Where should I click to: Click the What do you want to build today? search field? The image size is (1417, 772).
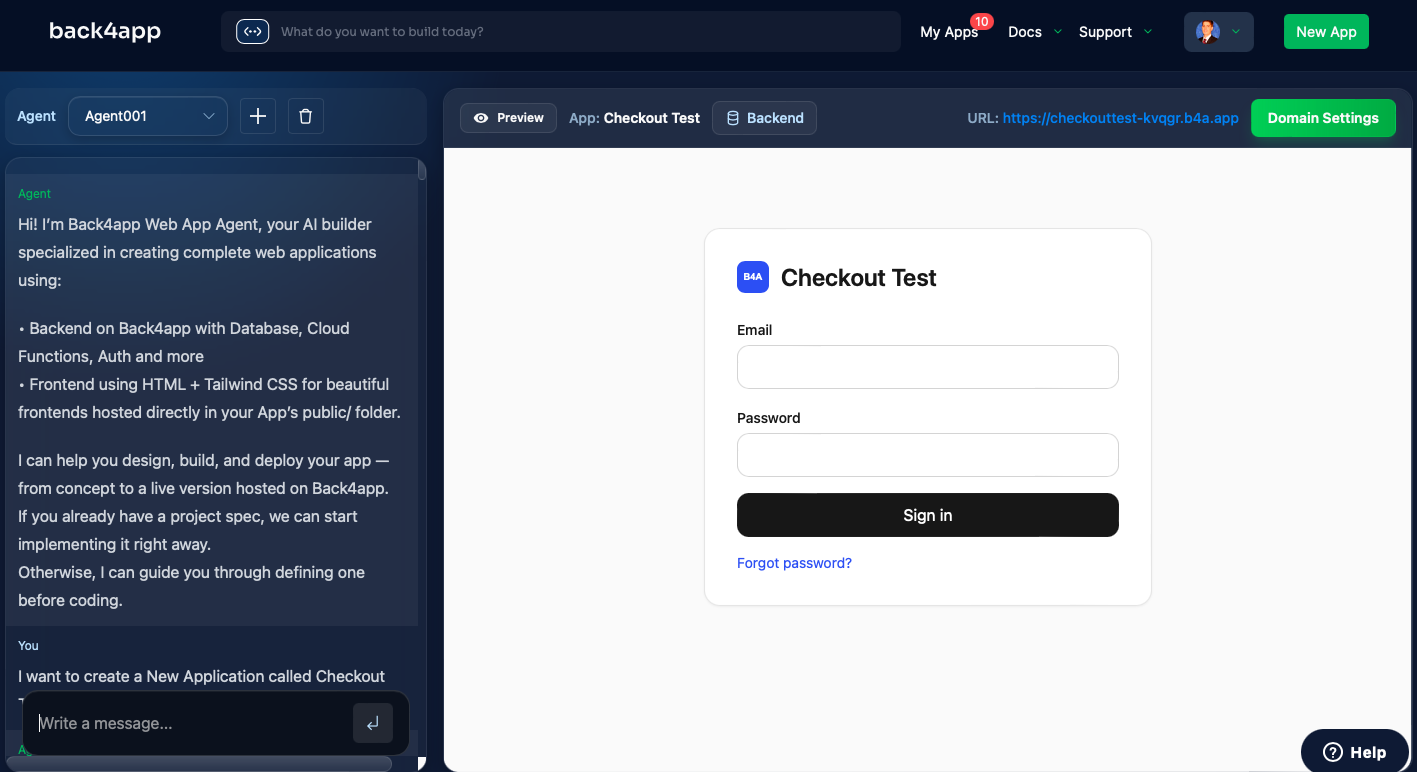(x=561, y=32)
